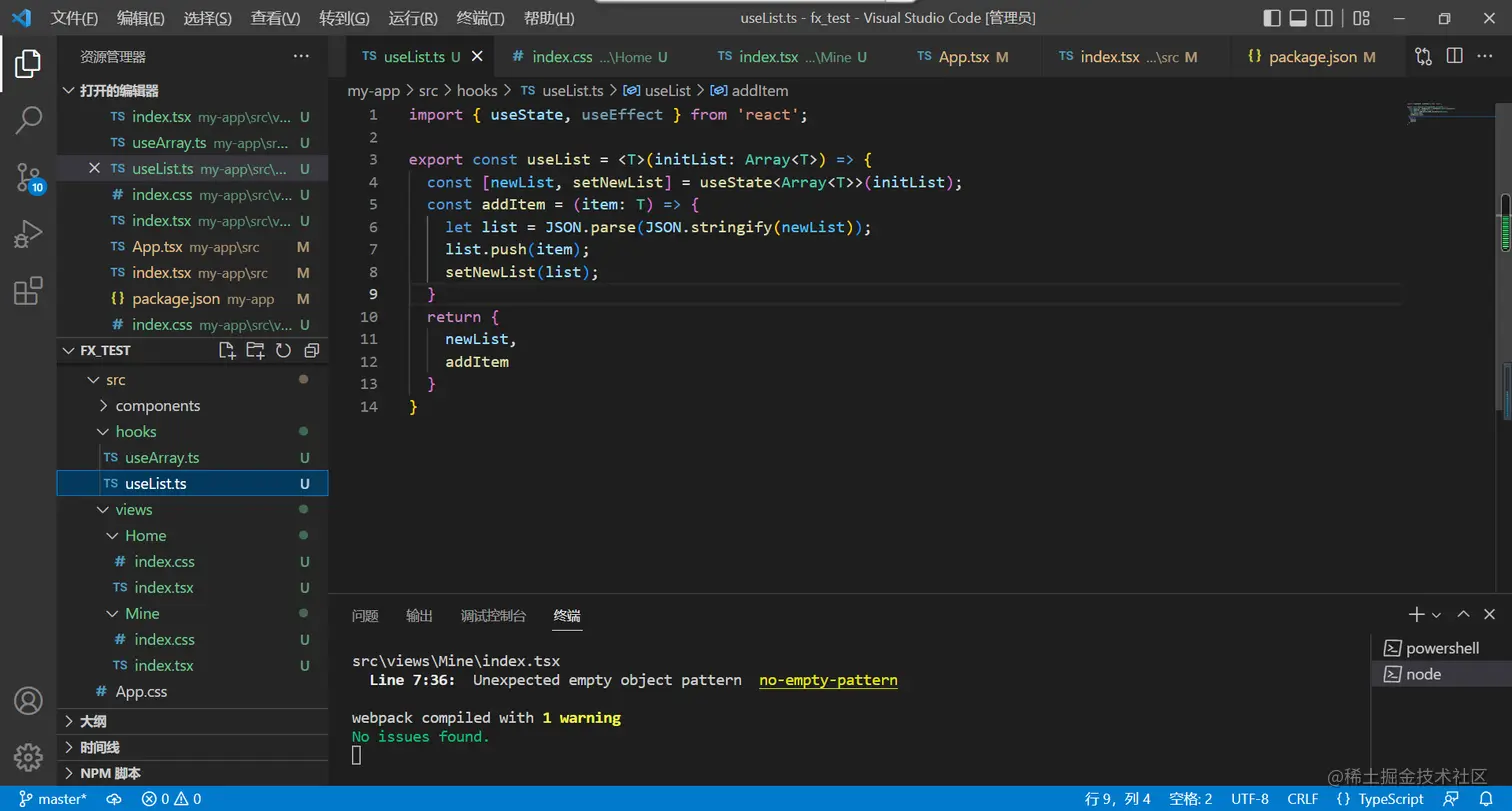Switch to the 输出 panel tab
This screenshot has width=1512, height=811.
[419, 615]
